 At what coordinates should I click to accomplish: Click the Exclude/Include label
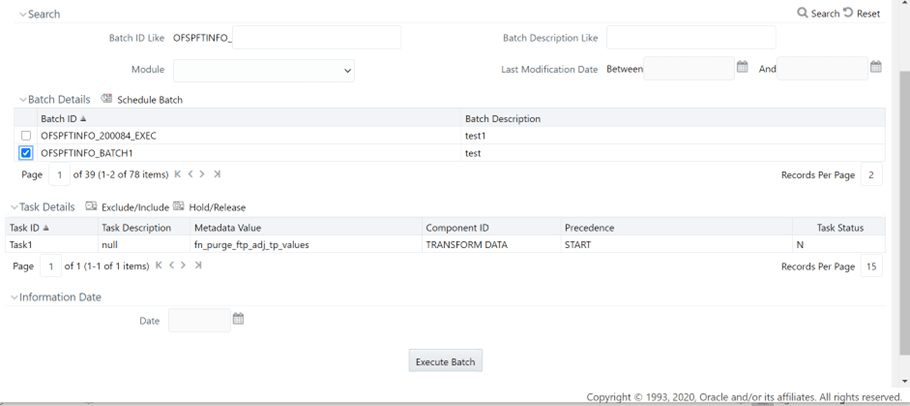pyautogui.click(x=135, y=207)
